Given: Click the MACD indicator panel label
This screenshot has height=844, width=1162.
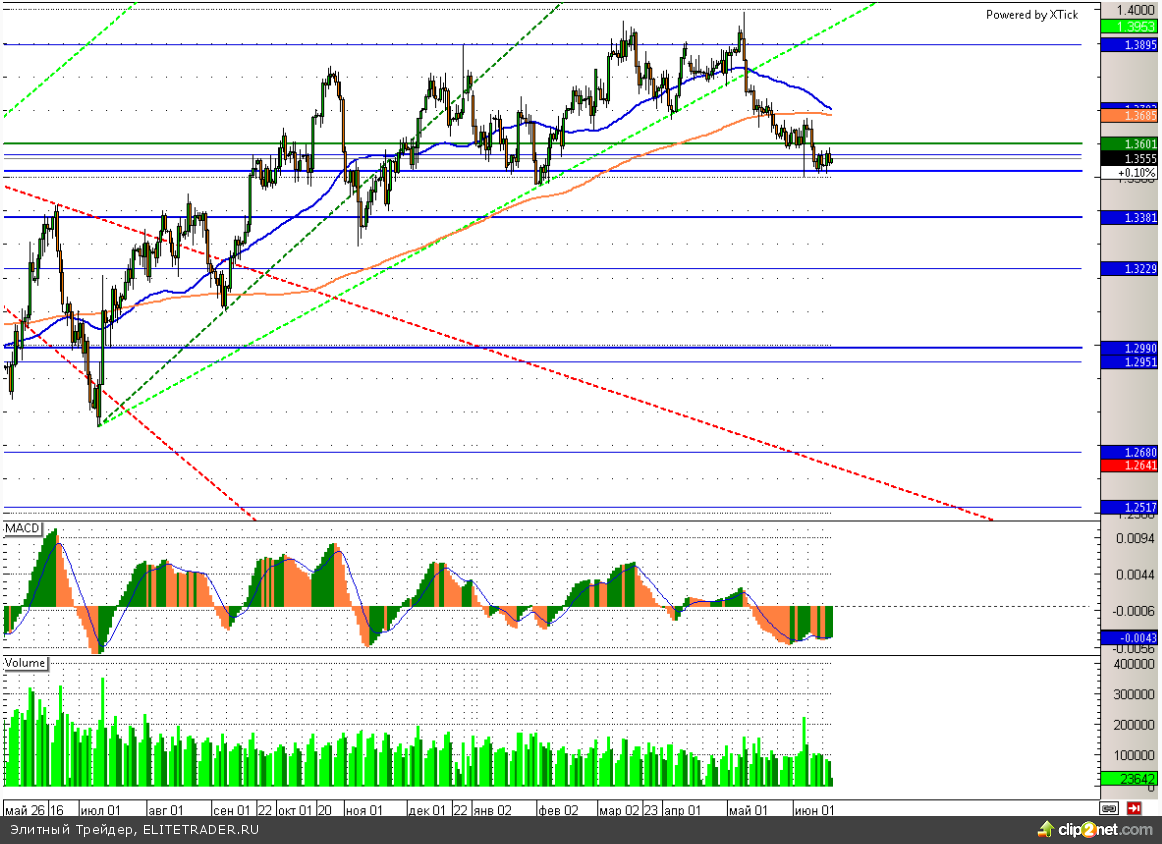Looking at the screenshot, I should pos(21,527).
